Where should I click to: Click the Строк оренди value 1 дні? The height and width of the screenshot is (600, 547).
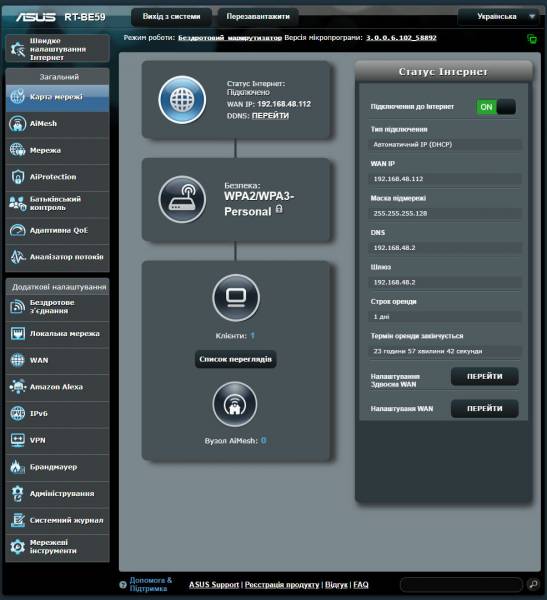click(x=445, y=317)
